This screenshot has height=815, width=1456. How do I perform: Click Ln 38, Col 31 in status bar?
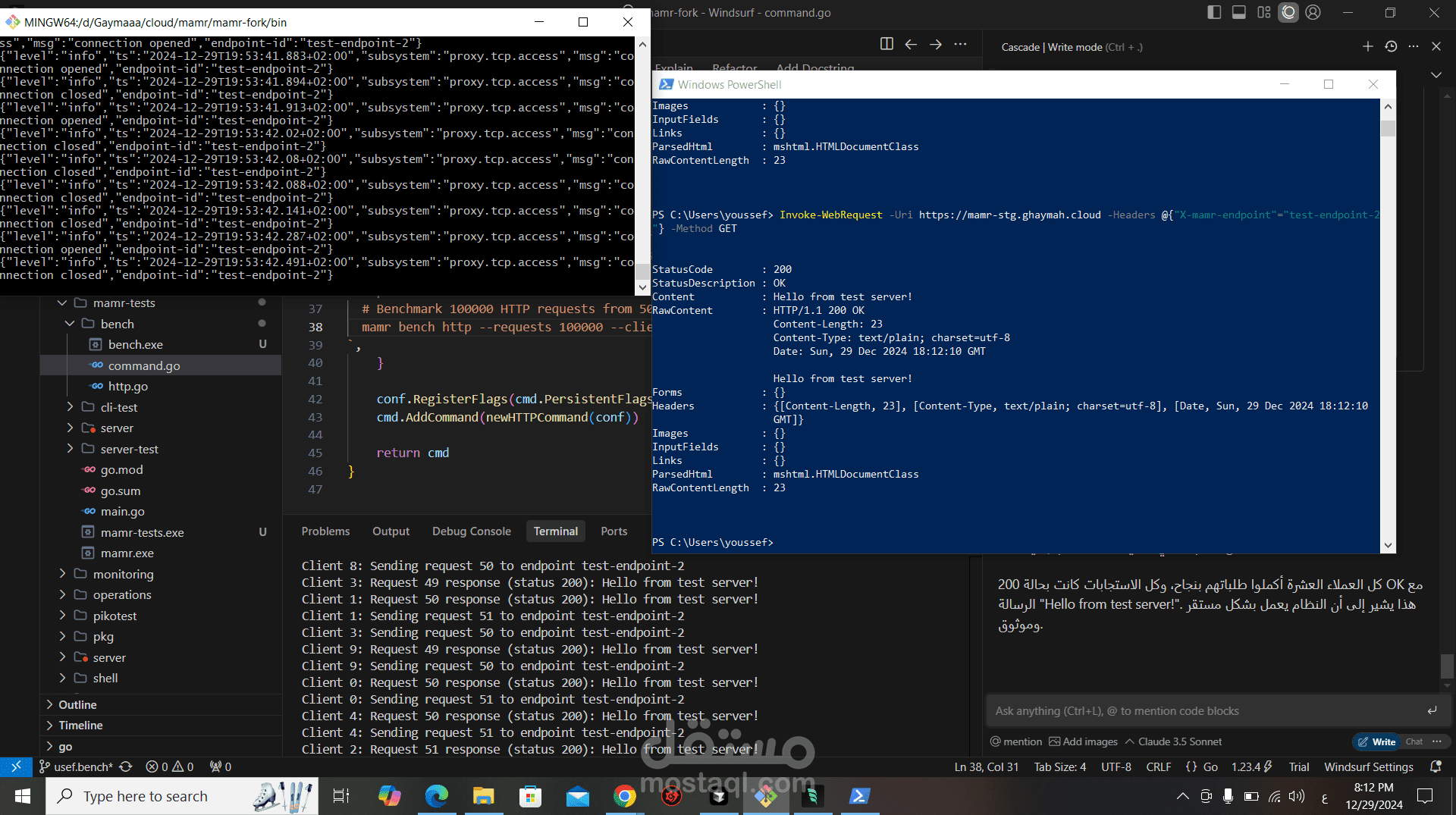[x=987, y=766]
